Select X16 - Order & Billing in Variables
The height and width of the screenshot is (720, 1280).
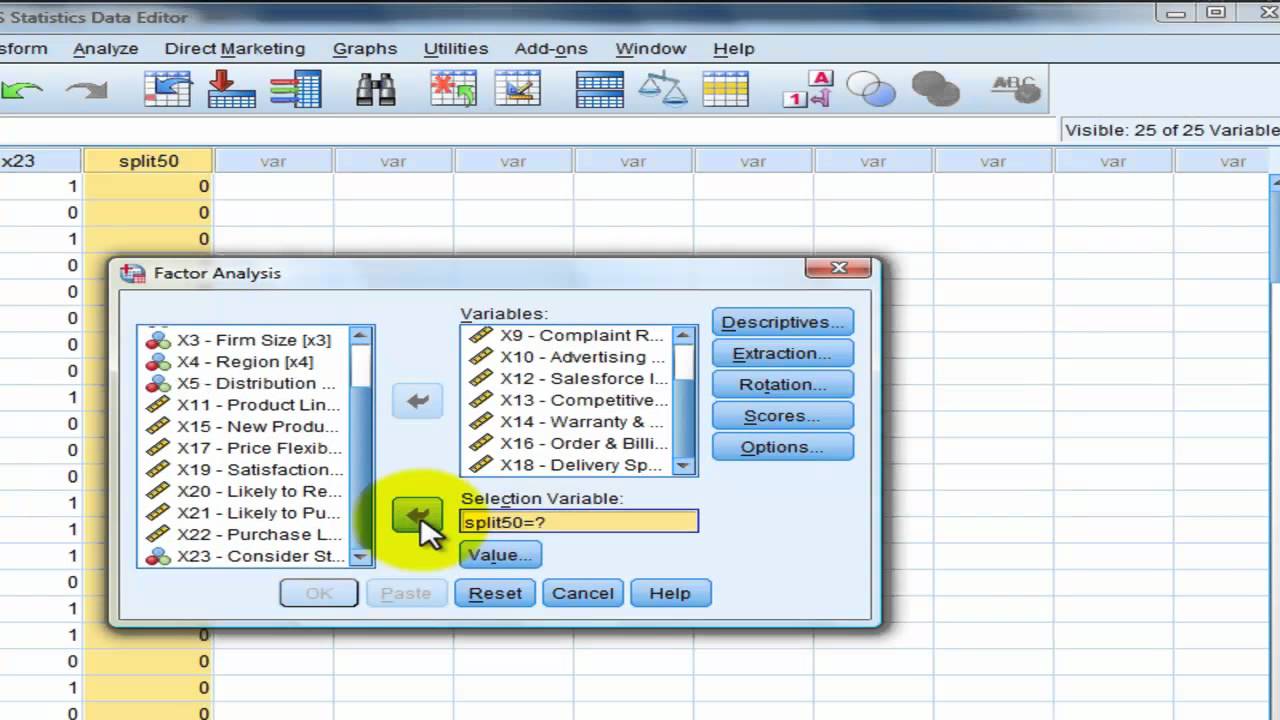pos(568,443)
